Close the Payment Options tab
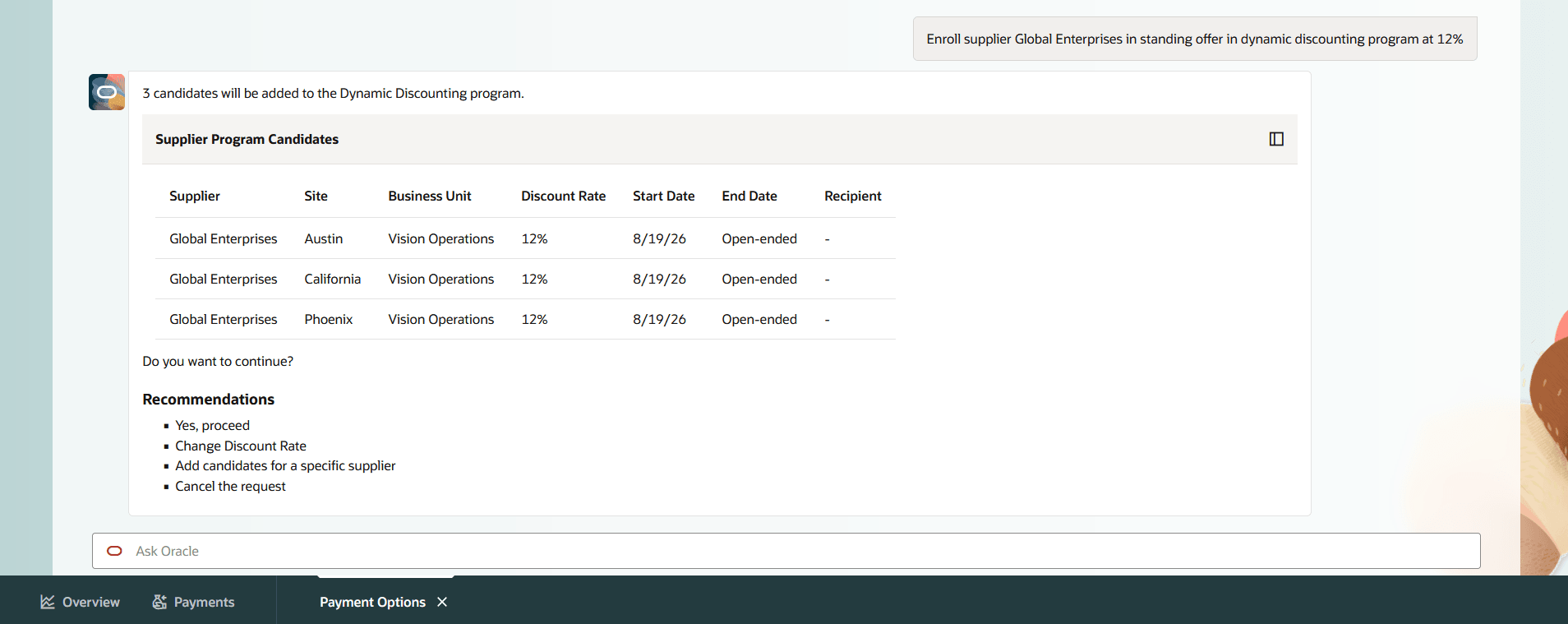Viewport: 1568px width, 624px height. point(442,602)
